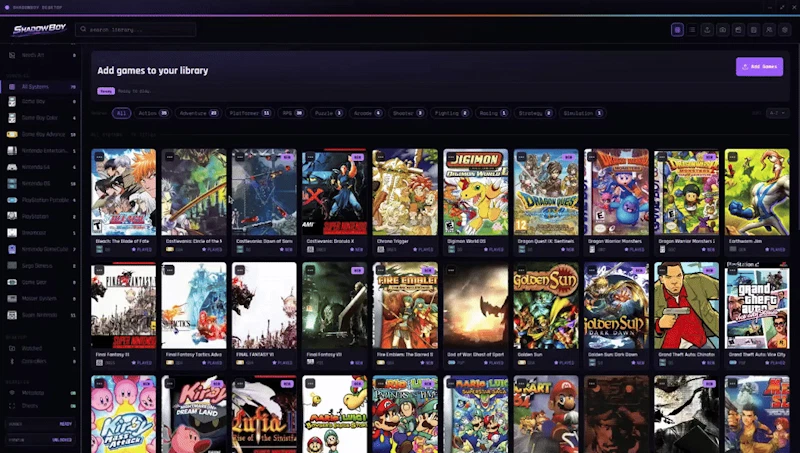Open the users icon in top toolbar
Screen dimensions: 800x453
[x=769, y=30]
